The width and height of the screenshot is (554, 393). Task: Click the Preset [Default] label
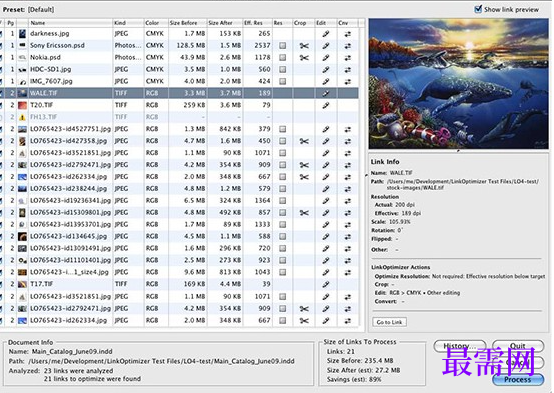click(x=28, y=10)
